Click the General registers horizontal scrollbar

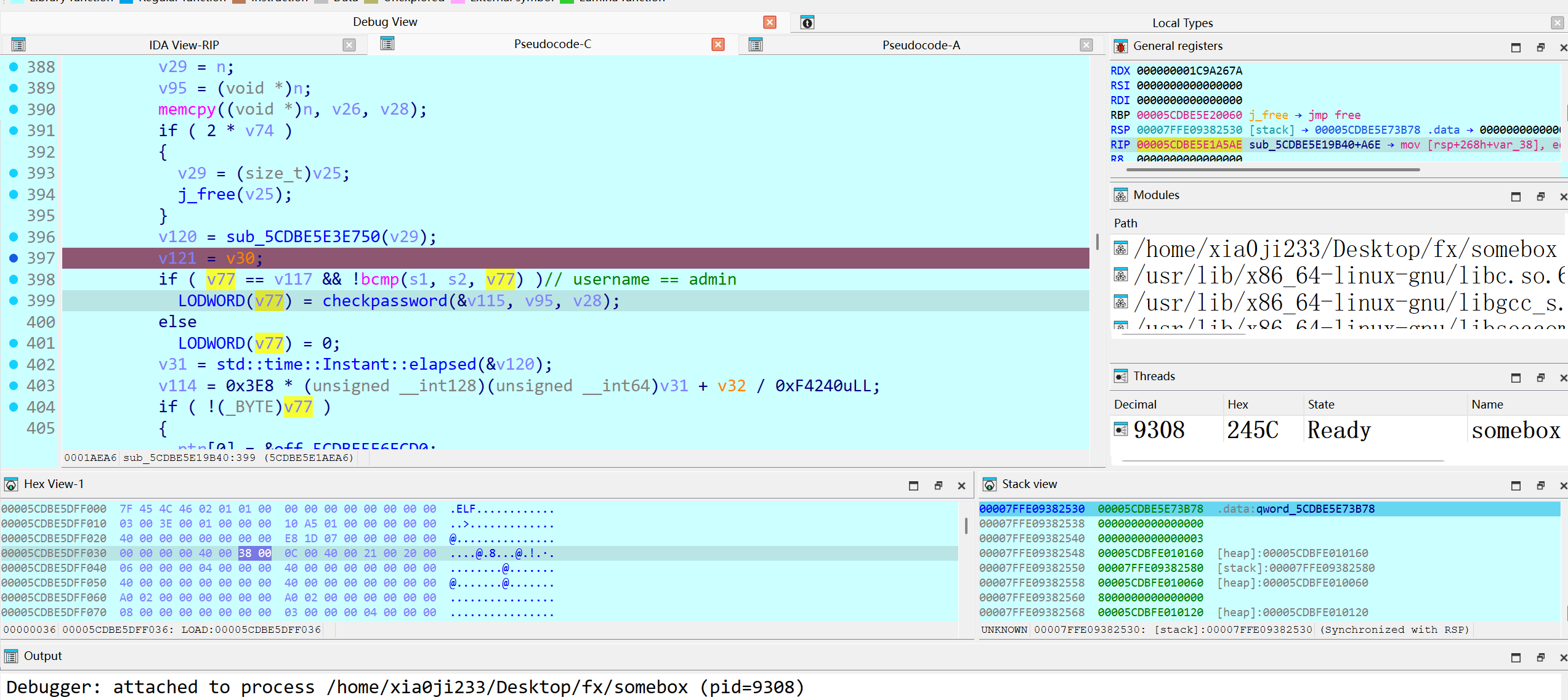click(x=1272, y=169)
